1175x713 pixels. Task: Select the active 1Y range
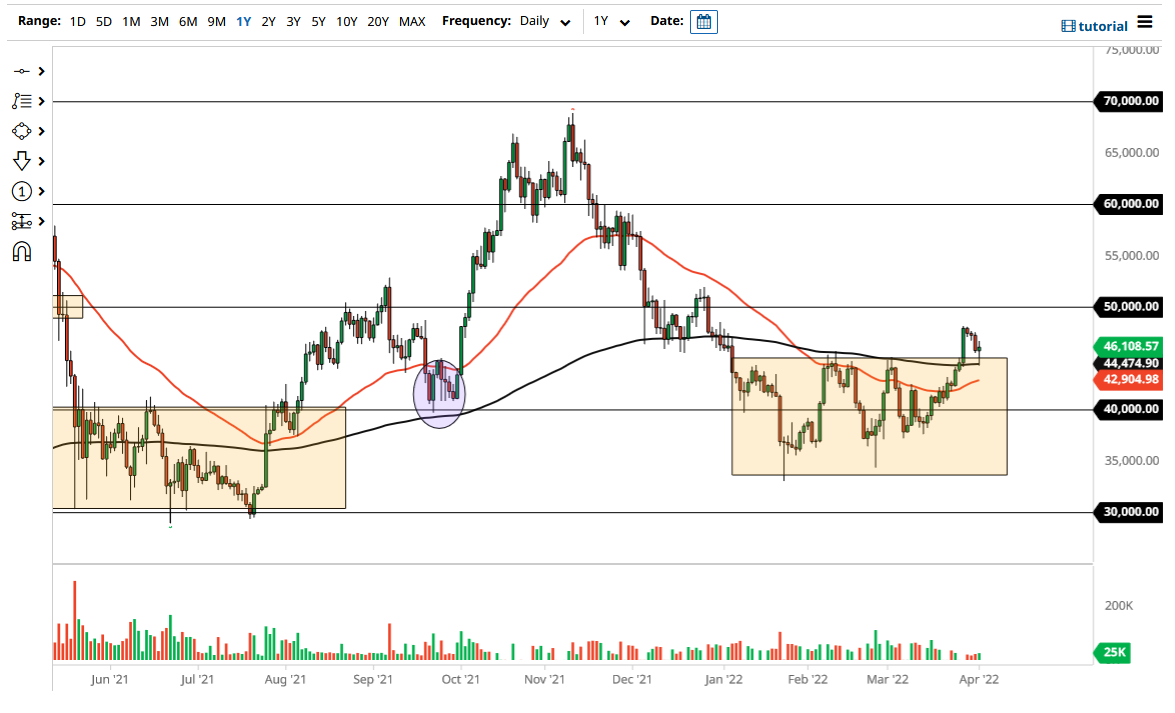(x=244, y=22)
